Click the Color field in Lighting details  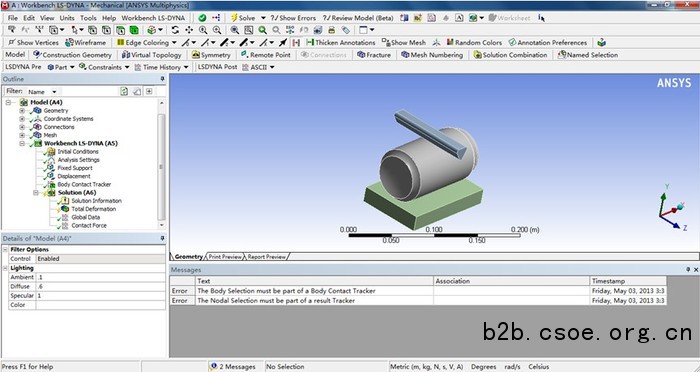point(100,305)
